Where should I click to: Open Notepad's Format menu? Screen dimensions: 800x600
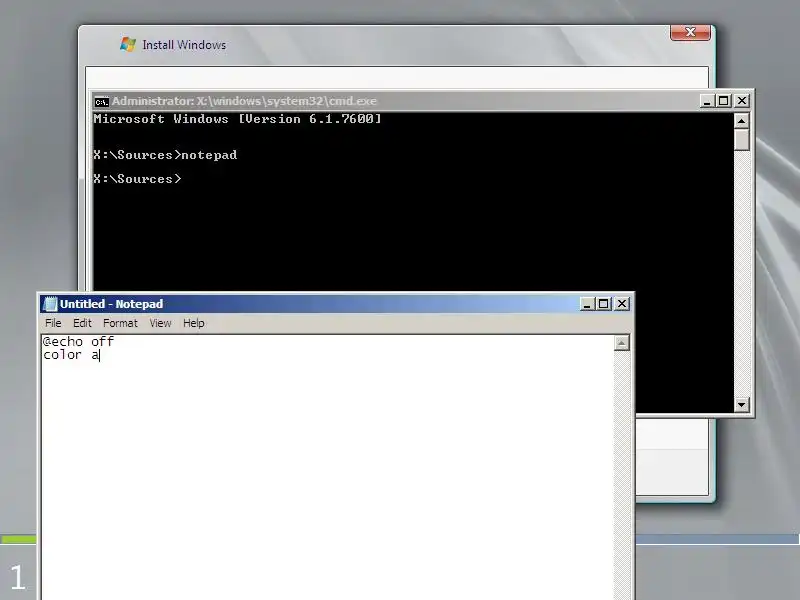pos(120,323)
